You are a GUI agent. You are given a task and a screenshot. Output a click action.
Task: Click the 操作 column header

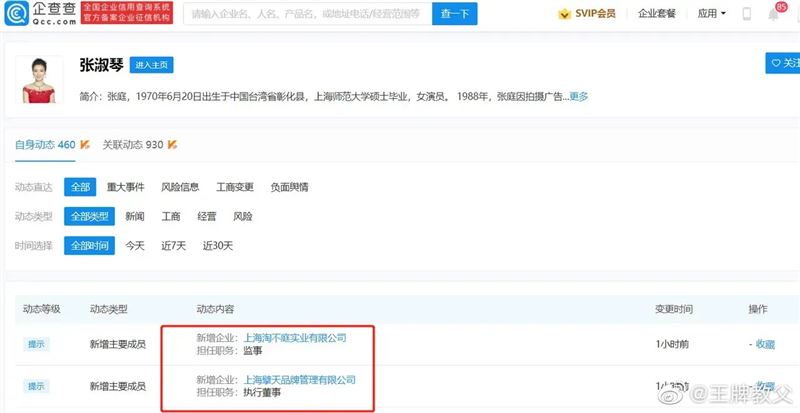pos(758,309)
